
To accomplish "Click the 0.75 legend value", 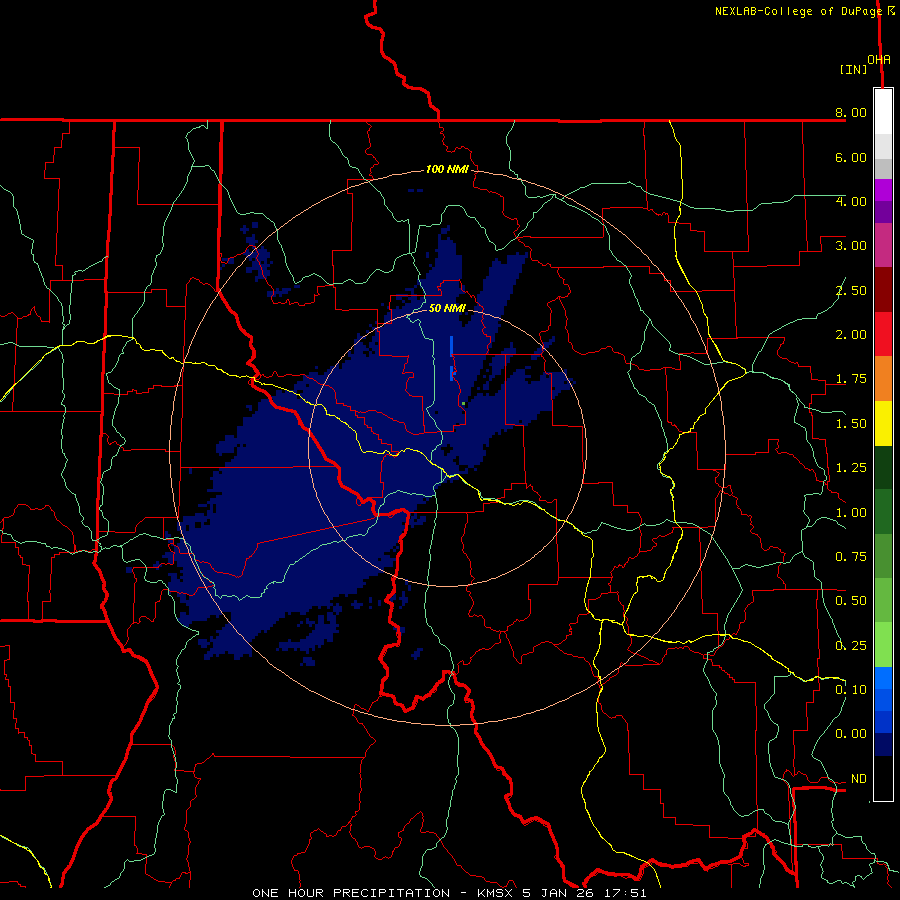I will 851,557.
